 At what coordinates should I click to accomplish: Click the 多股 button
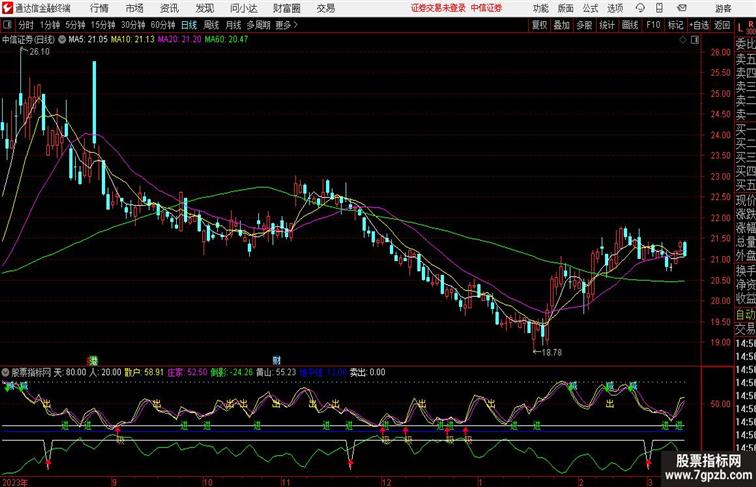point(584,25)
